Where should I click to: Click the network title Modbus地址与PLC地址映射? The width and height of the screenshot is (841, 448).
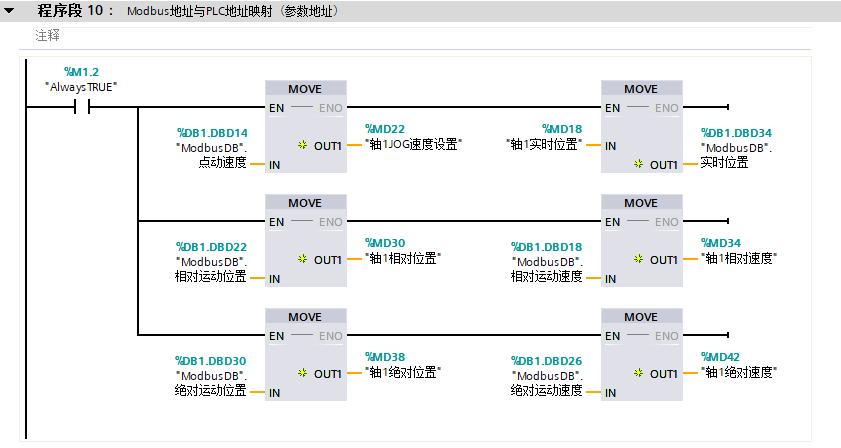(x=234, y=12)
